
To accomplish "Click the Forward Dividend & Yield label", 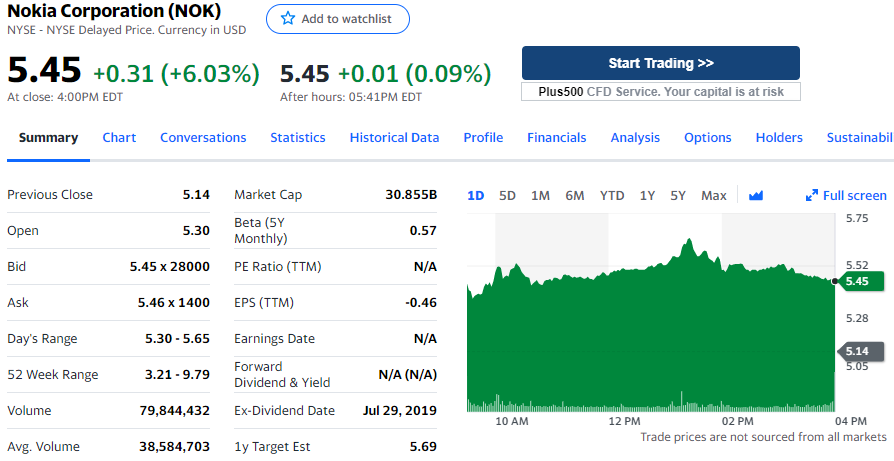I will tap(282, 374).
